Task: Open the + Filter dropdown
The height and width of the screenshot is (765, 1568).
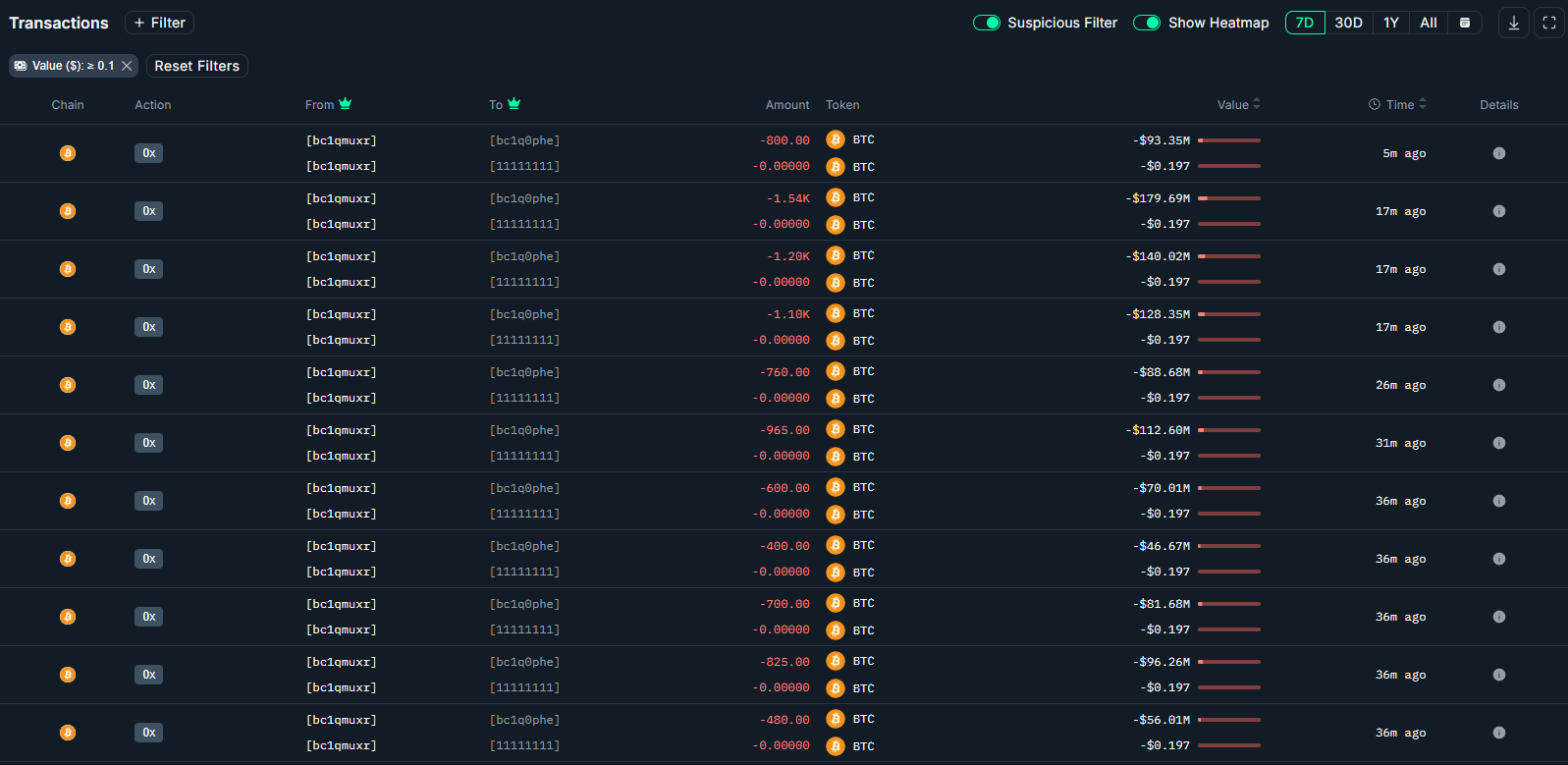Action: [x=159, y=23]
